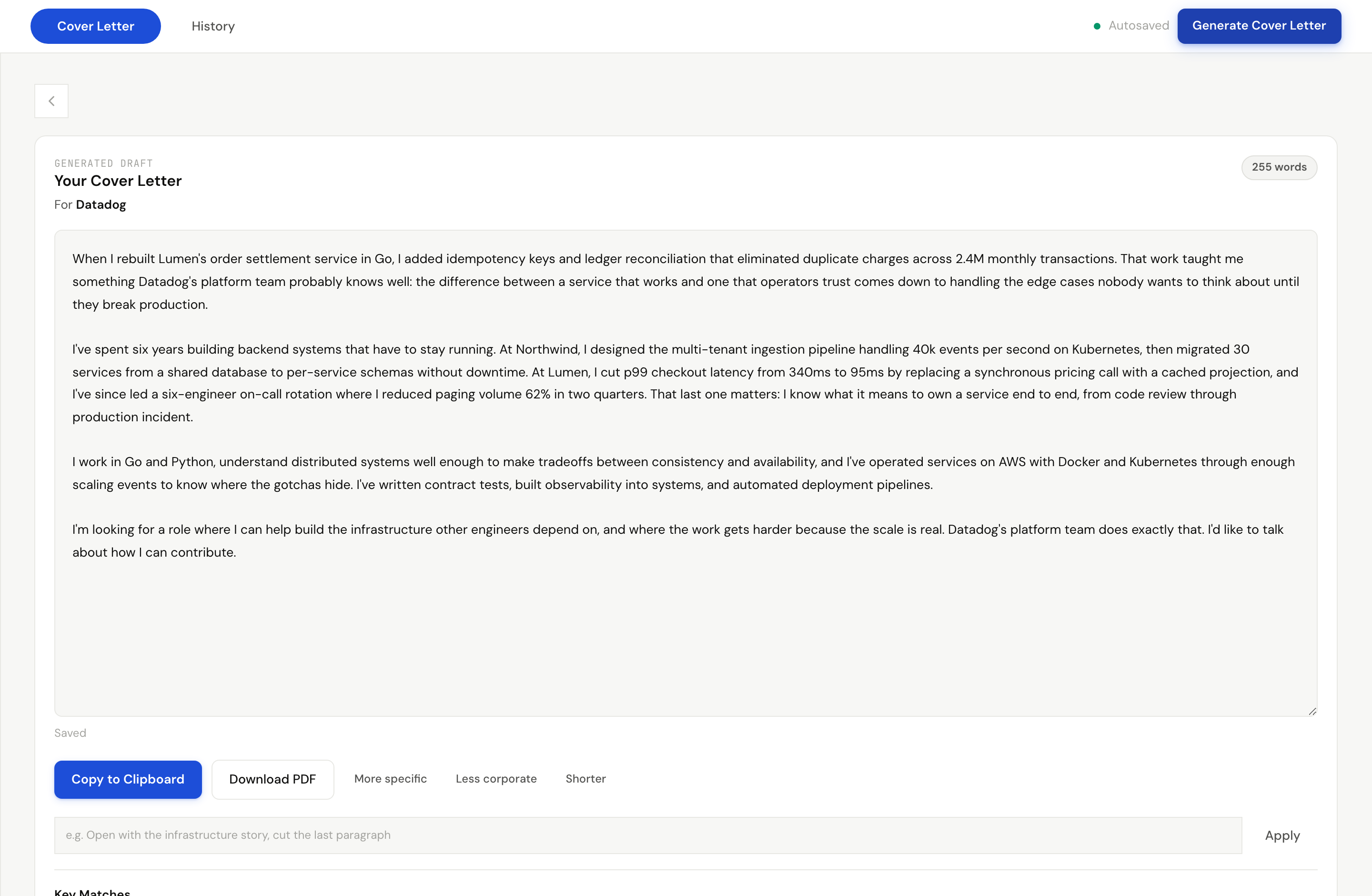Click inside the cover letter text area
Screen dimensions: 1372x896
pos(686,473)
